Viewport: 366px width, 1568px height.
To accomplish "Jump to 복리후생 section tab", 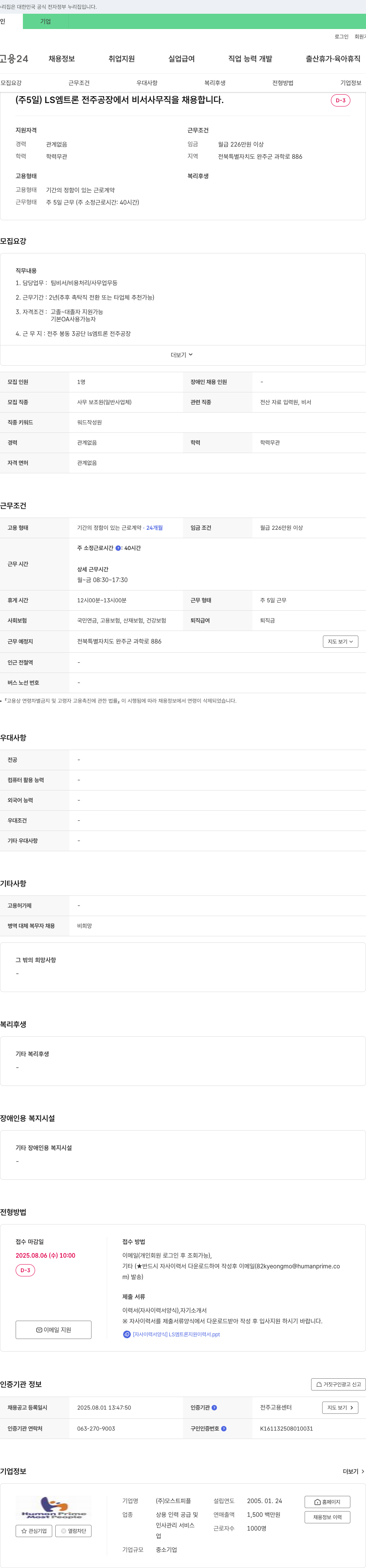I will [x=215, y=83].
